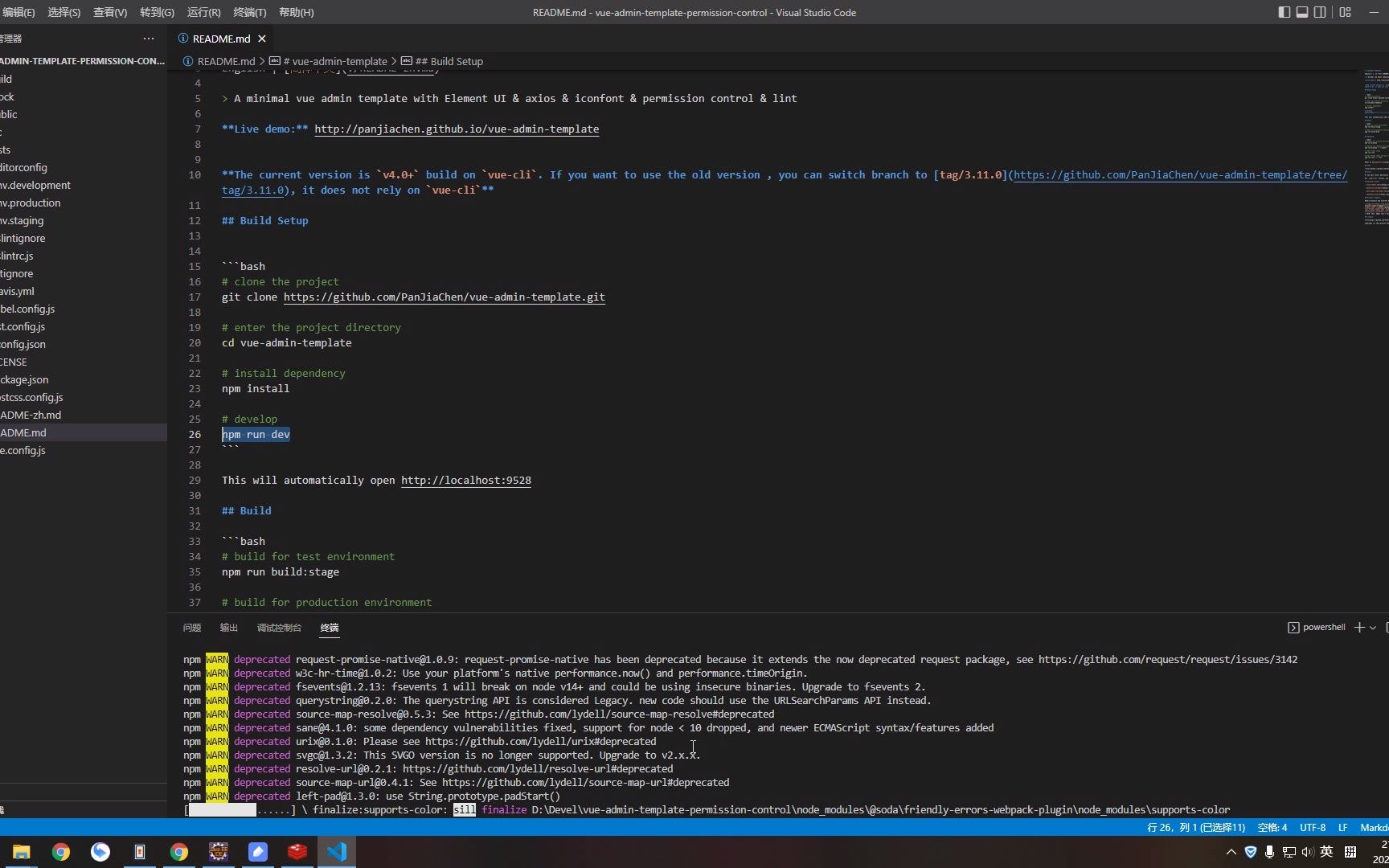Open README-zh.md in explorer
The height and width of the screenshot is (868, 1389).
pos(84,415)
